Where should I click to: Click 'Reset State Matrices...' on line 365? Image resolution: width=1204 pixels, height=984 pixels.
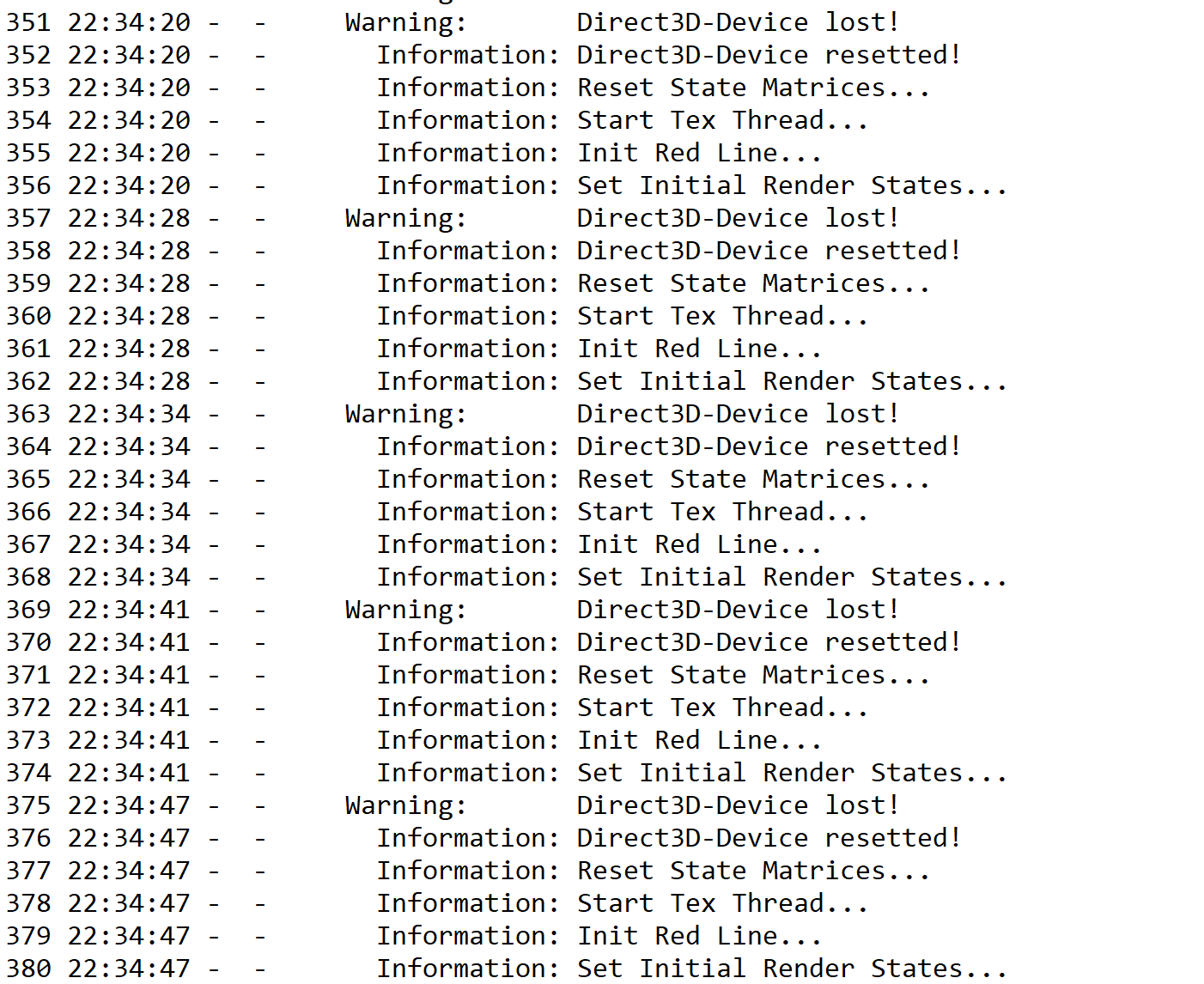tap(753, 479)
